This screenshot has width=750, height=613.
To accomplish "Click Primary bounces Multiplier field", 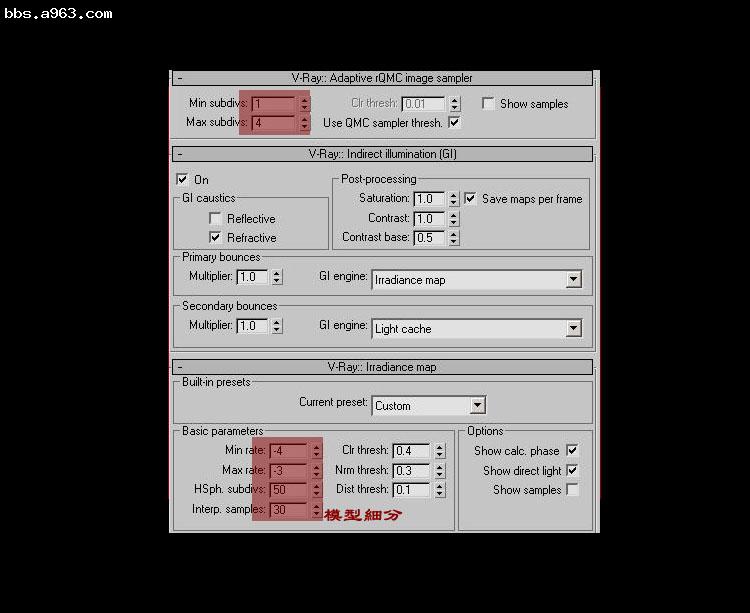I will (252, 277).
